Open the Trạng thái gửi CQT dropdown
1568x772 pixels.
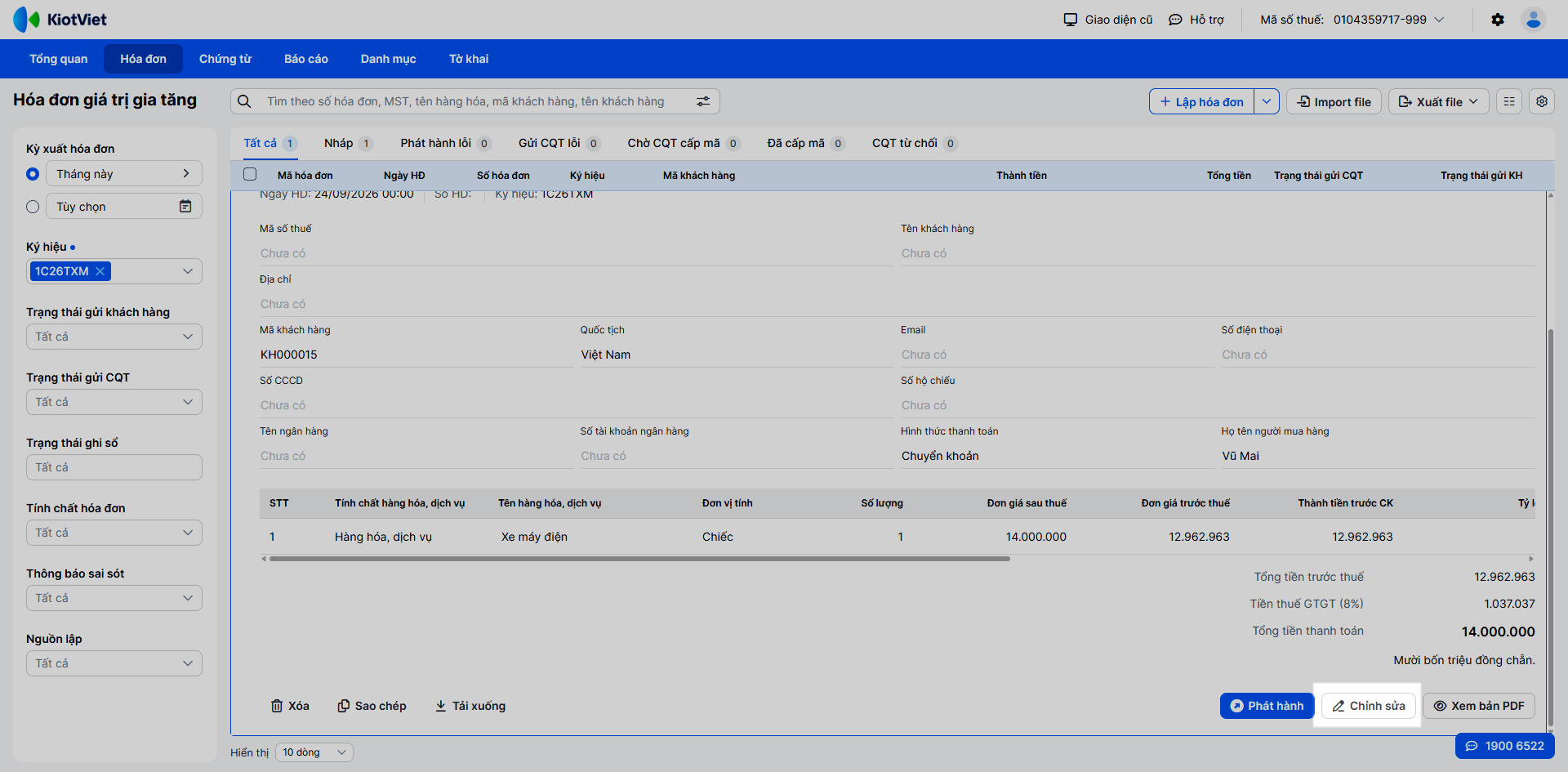click(114, 402)
